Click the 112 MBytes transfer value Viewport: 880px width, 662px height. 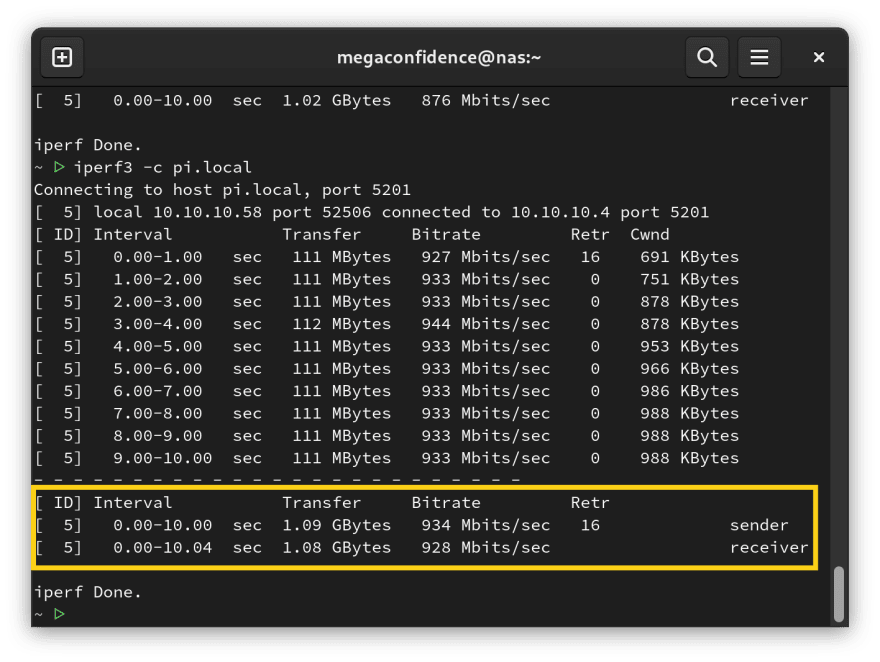(341, 324)
